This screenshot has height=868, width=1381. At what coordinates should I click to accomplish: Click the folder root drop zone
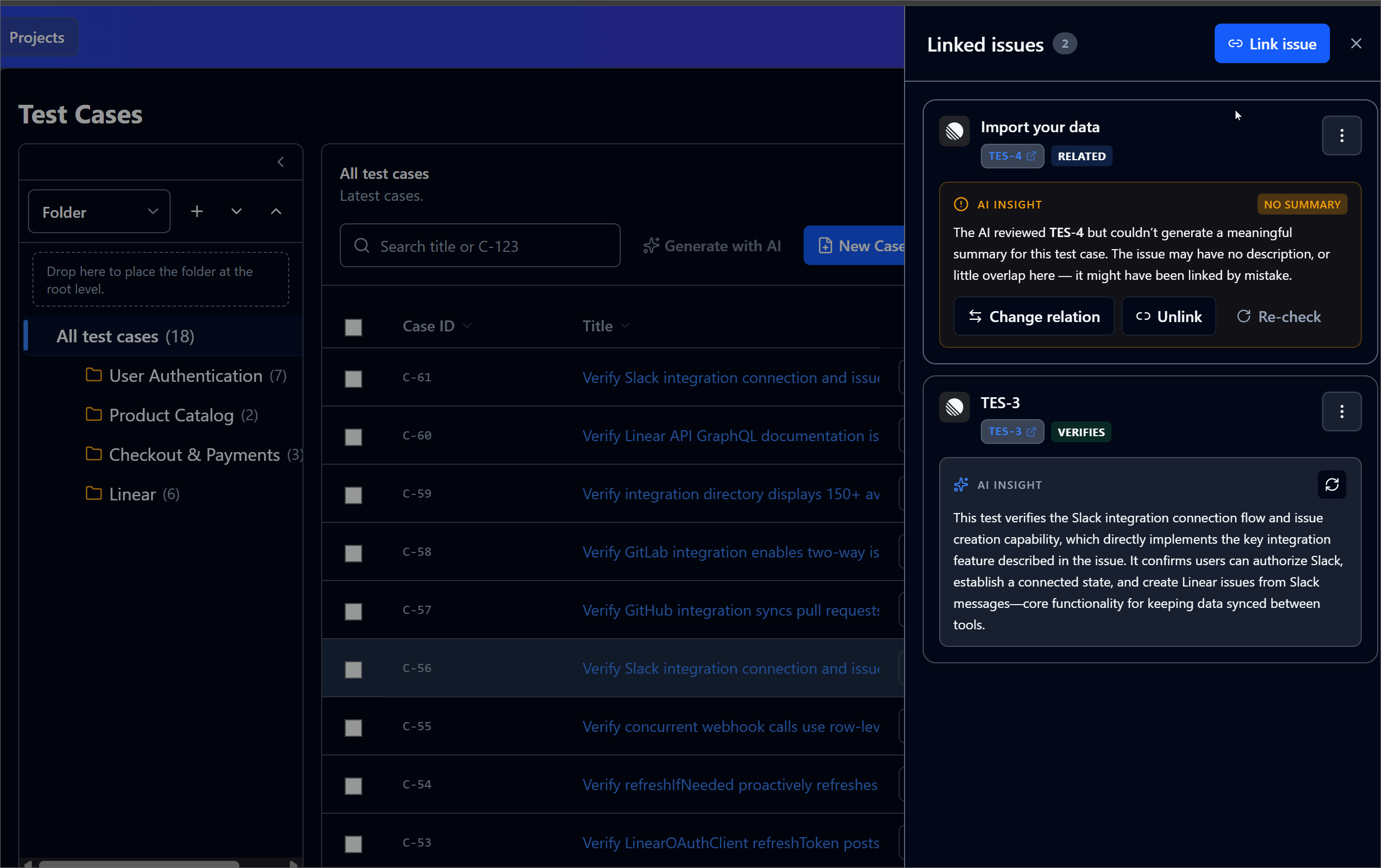pos(161,280)
